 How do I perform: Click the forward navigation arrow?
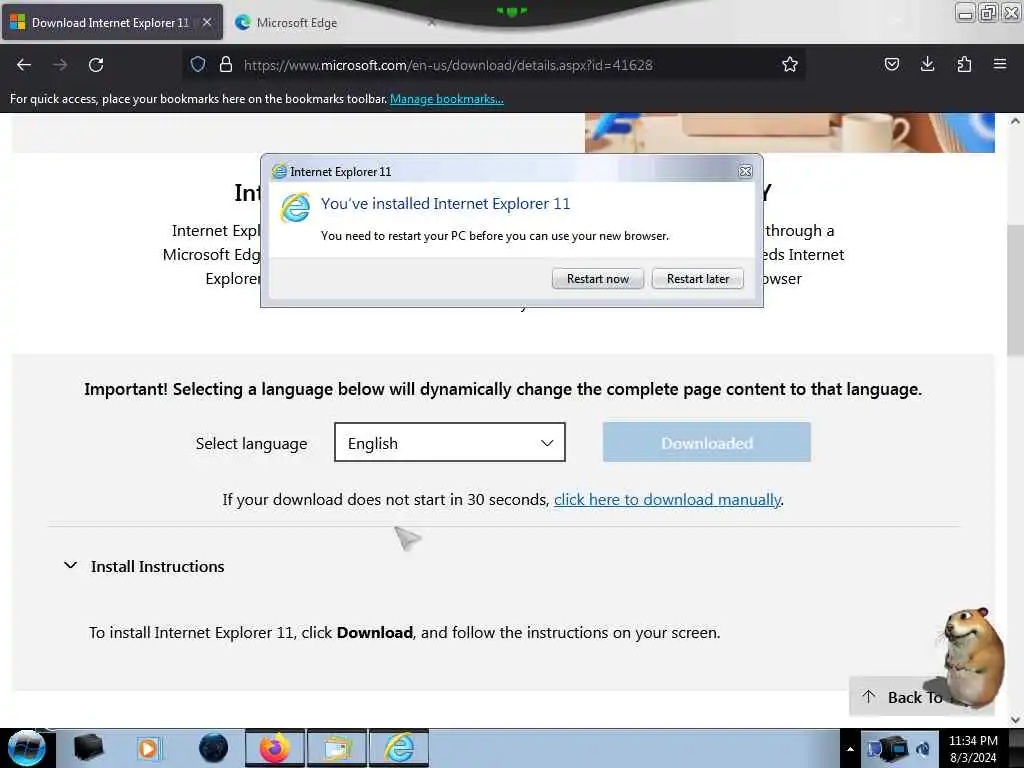point(60,65)
